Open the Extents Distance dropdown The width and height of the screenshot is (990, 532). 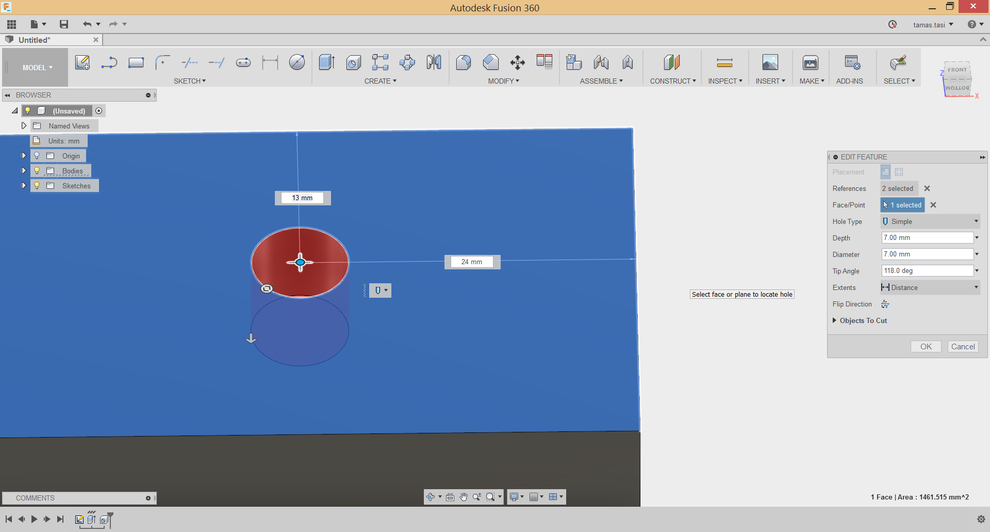point(930,287)
